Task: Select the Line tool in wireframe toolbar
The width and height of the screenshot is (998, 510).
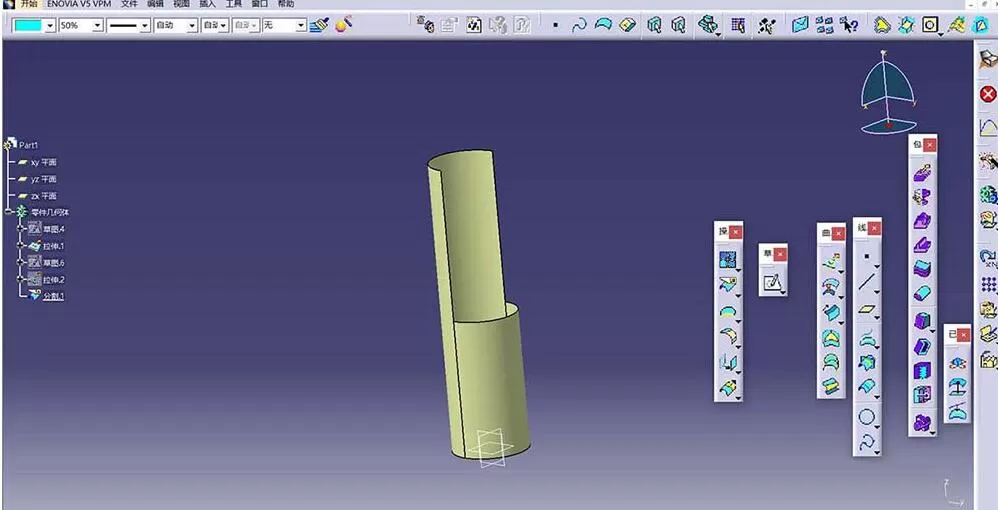Action: 867,282
